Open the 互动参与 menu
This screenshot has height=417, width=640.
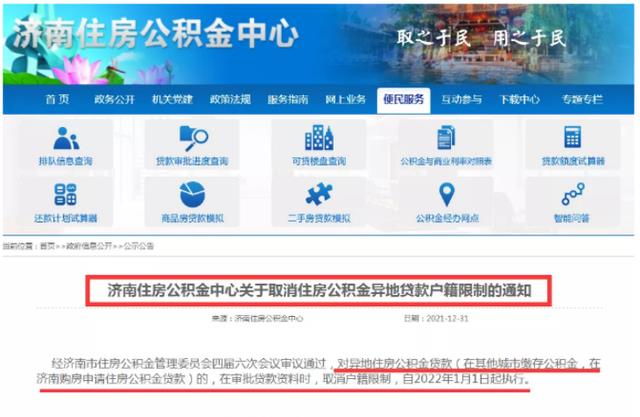point(461,99)
